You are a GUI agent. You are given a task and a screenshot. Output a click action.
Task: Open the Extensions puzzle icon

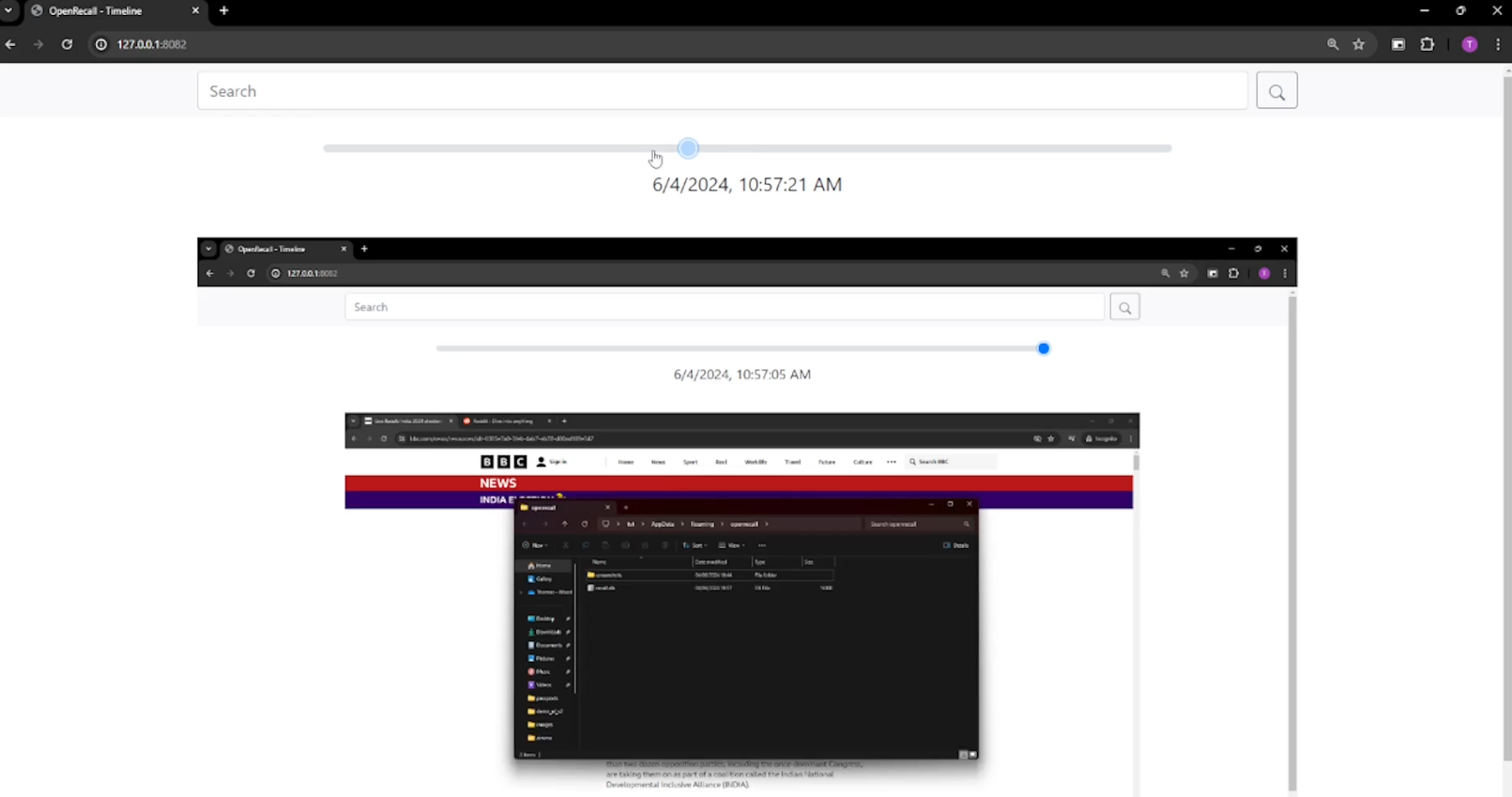coord(1427,44)
